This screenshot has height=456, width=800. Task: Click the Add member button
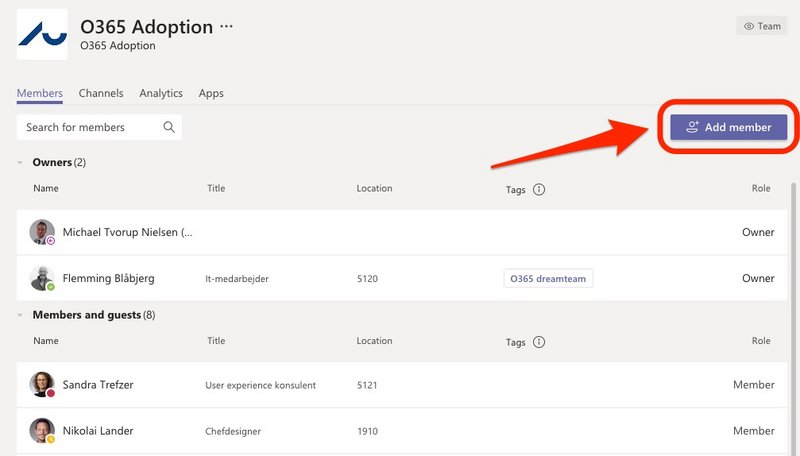729,127
